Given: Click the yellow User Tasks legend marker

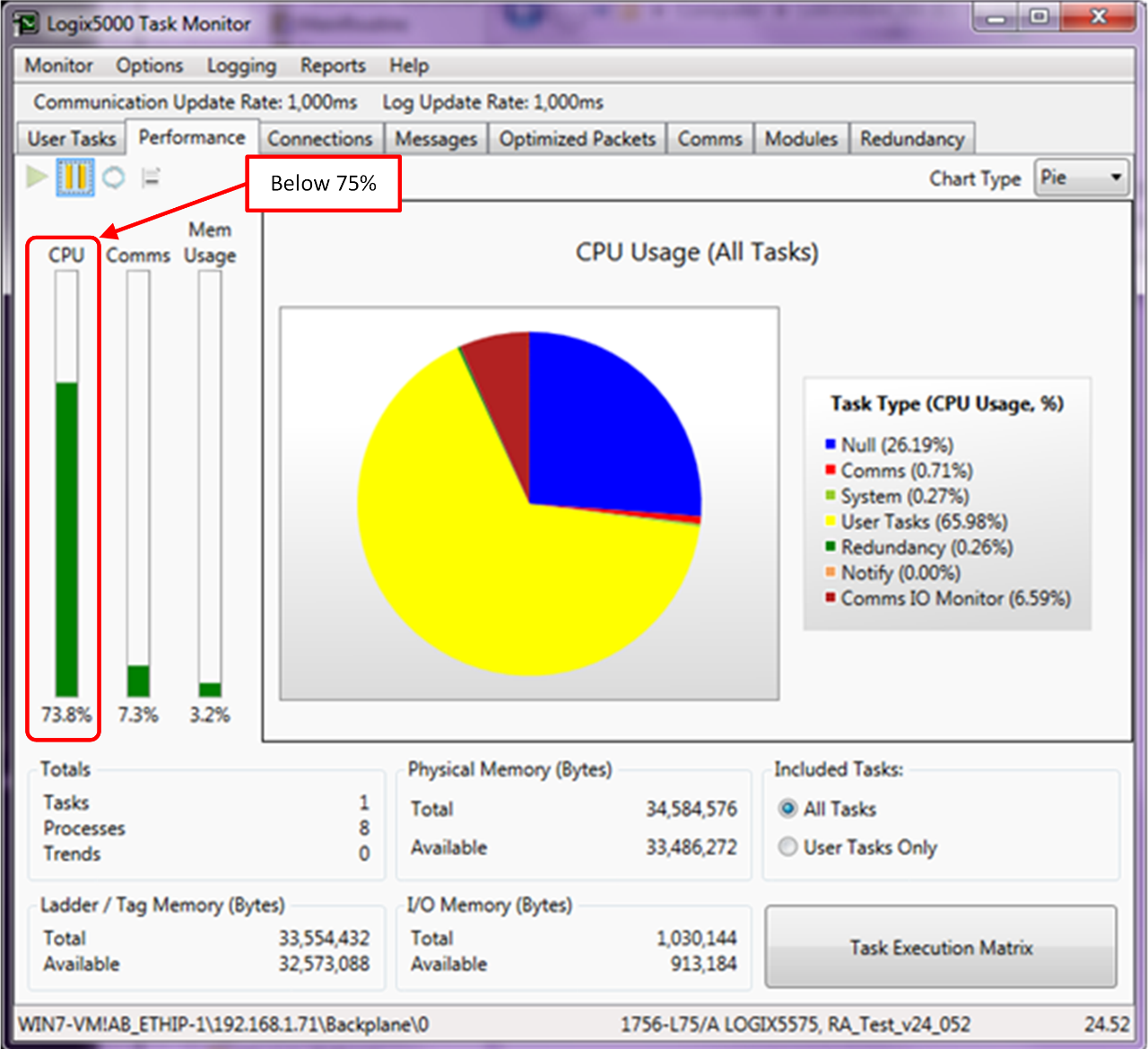Looking at the screenshot, I should [x=830, y=522].
